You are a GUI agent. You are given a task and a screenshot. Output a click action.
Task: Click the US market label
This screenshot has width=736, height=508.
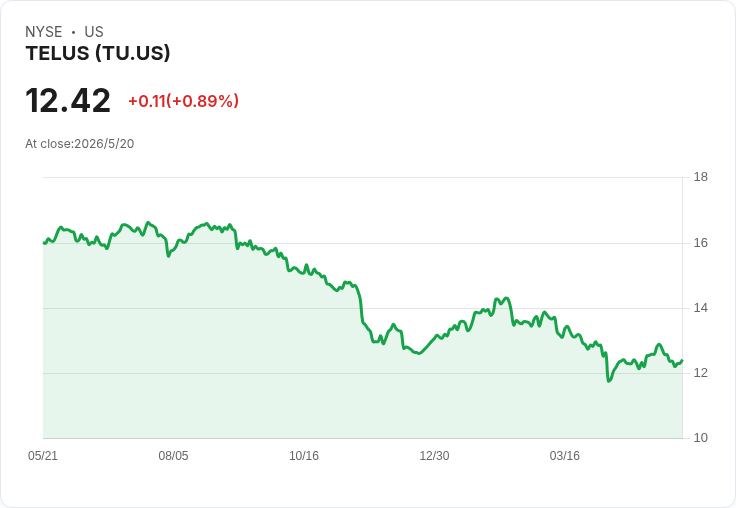(x=94, y=32)
